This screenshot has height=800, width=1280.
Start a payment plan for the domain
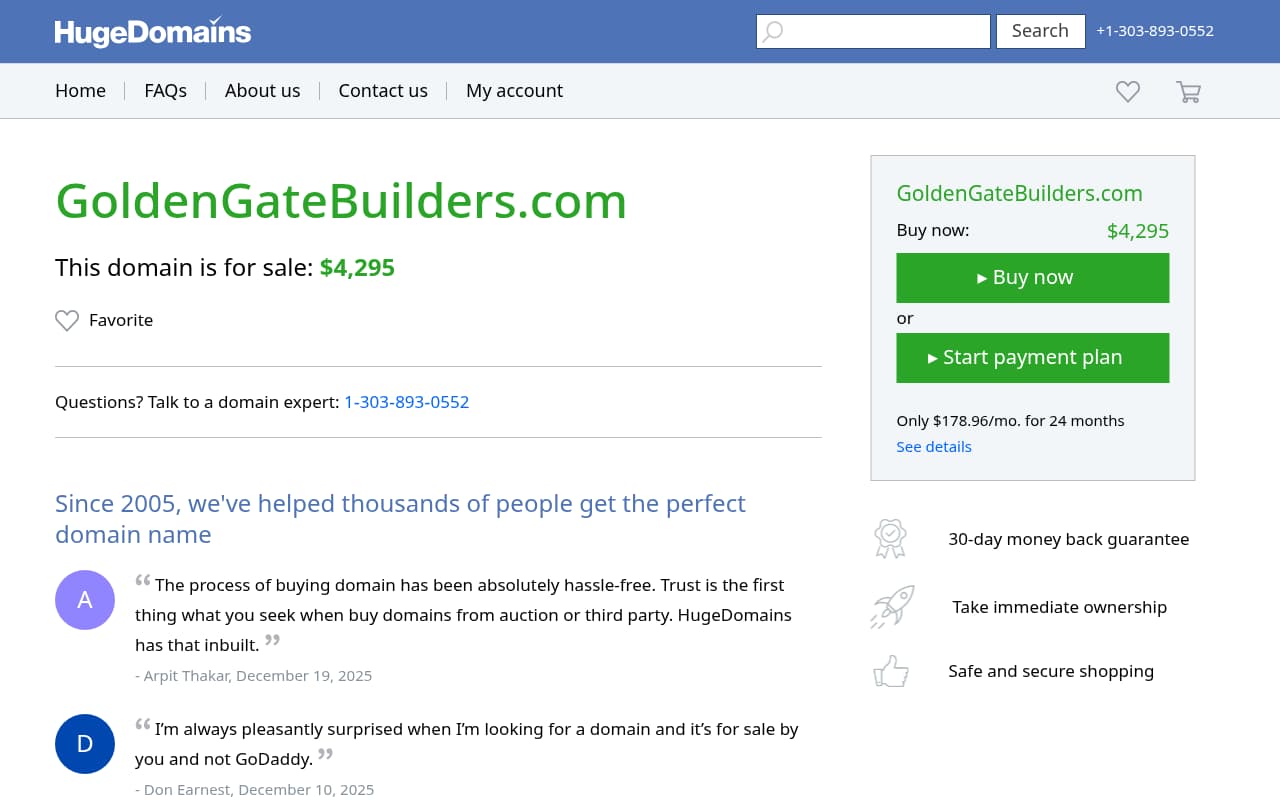(x=1032, y=357)
